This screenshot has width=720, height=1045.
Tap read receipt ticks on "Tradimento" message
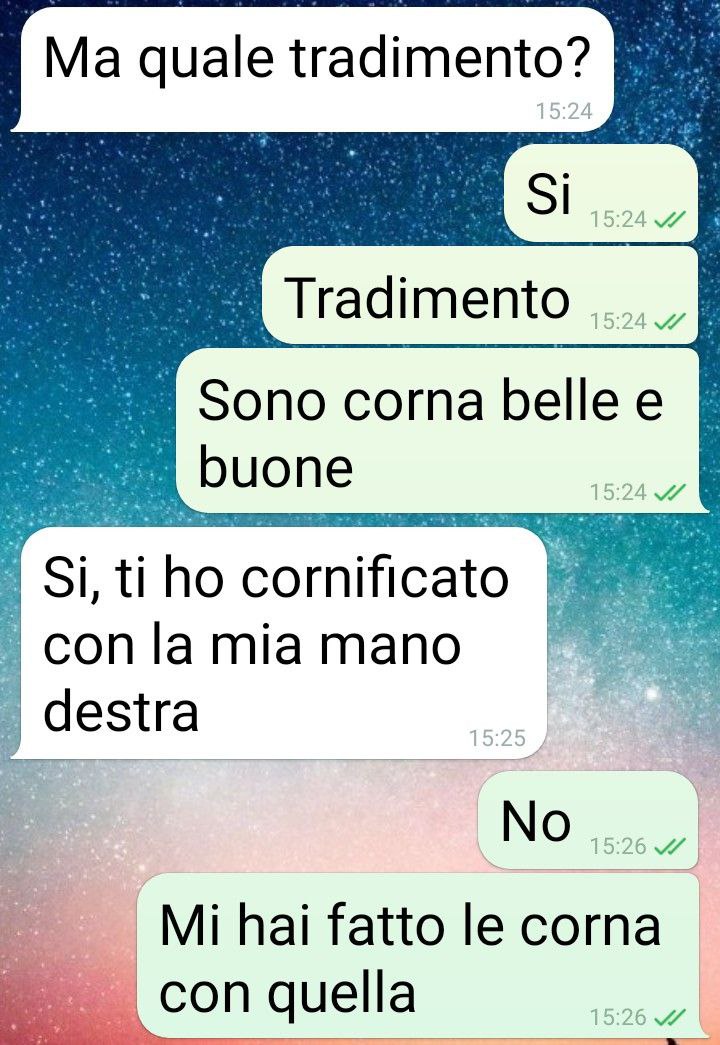[670, 322]
